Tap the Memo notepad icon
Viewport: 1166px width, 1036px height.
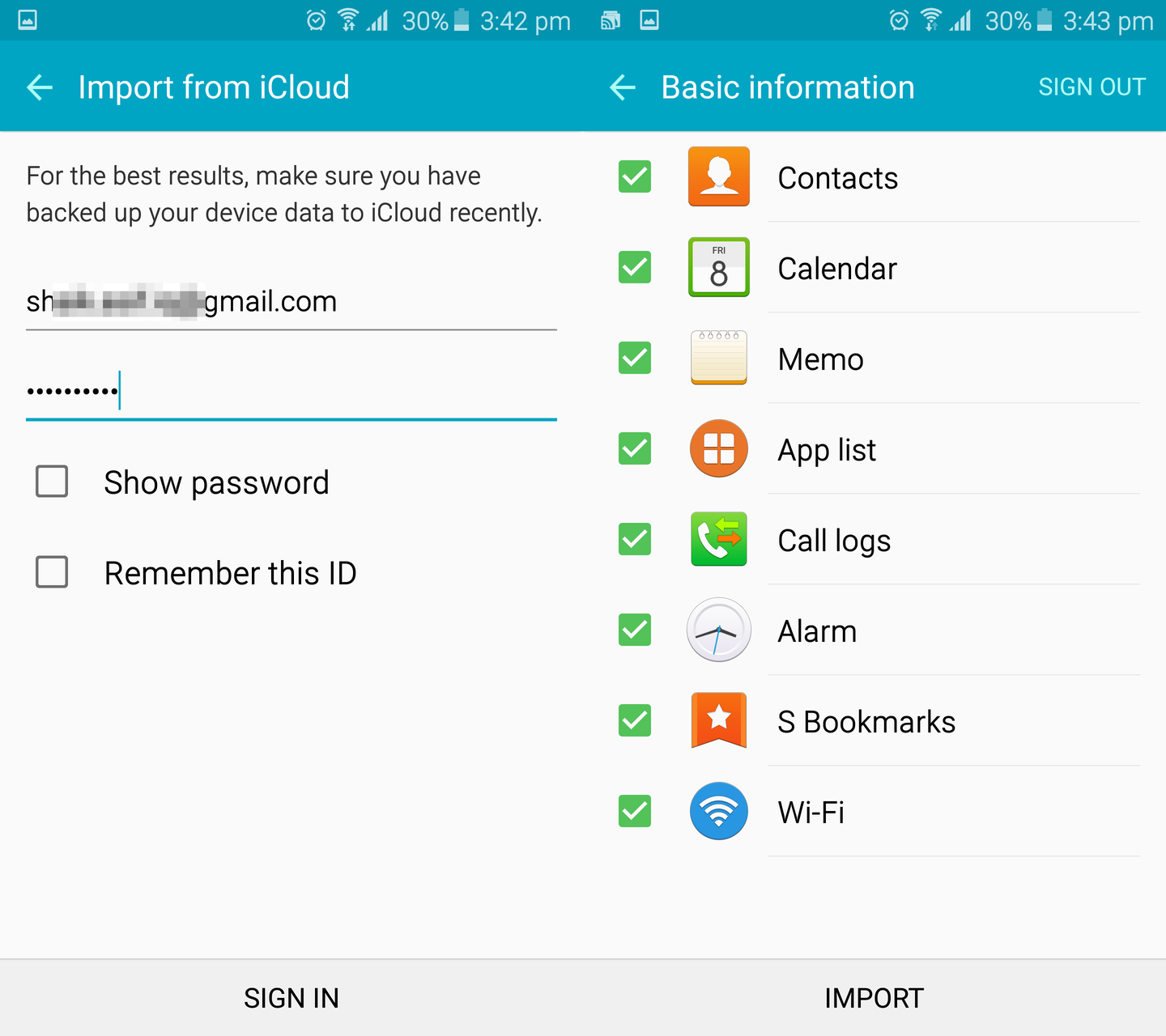click(718, 358)
